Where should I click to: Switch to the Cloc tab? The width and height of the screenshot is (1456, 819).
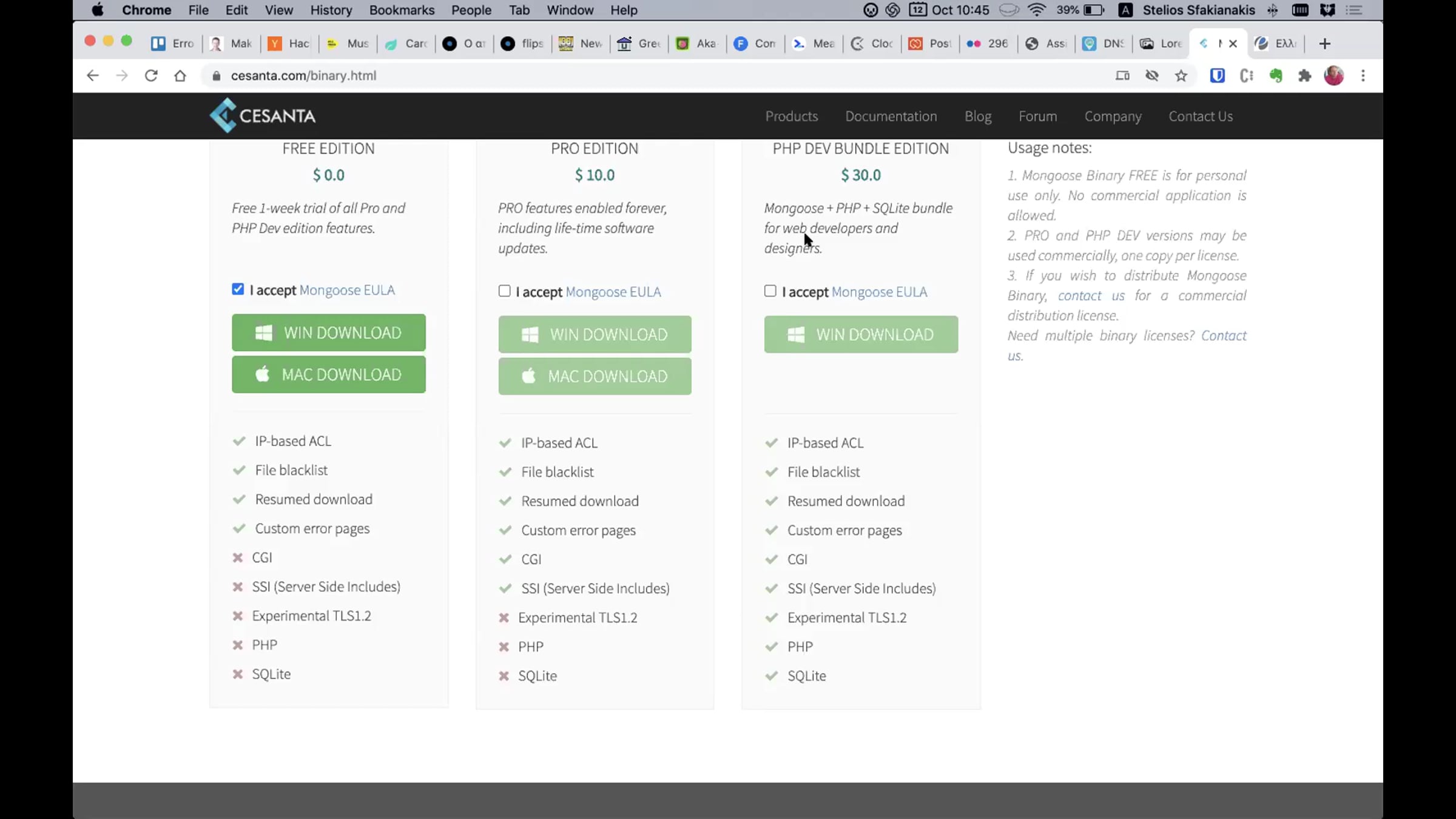(872, 44)
